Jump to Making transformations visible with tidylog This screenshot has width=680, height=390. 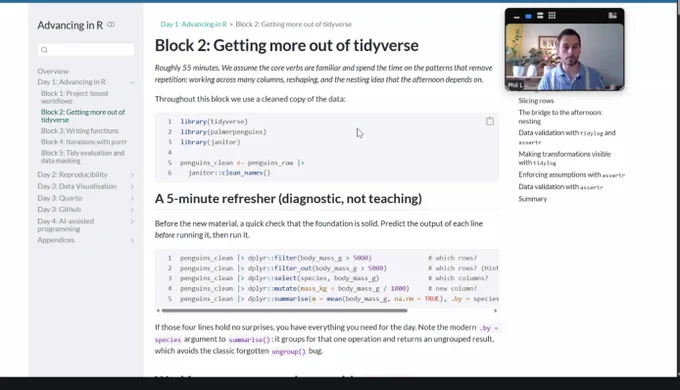click(564, 158)
